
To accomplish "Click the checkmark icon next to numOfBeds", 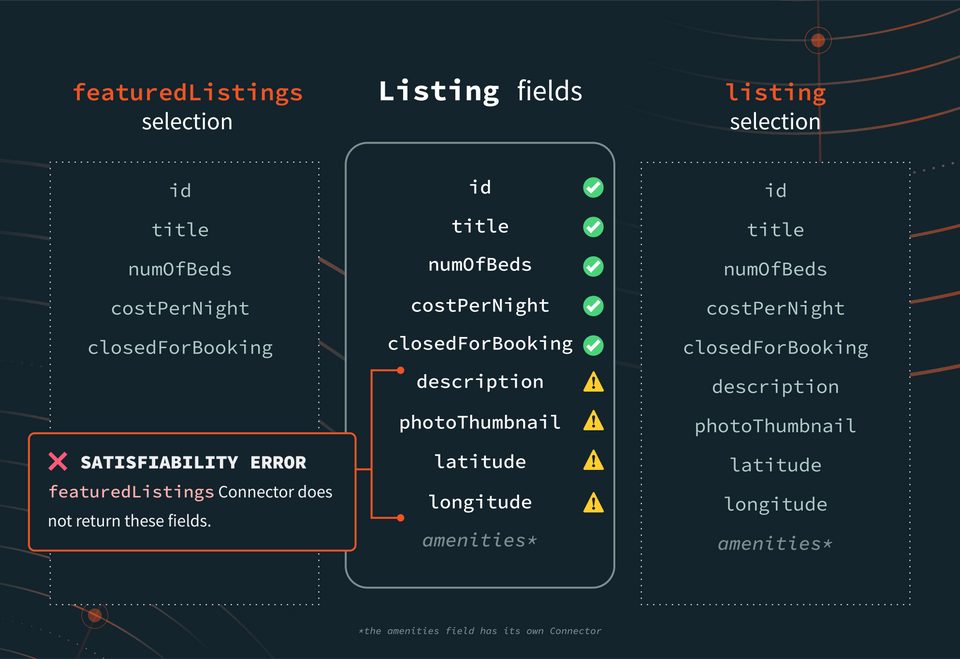I will coord(593,266).
